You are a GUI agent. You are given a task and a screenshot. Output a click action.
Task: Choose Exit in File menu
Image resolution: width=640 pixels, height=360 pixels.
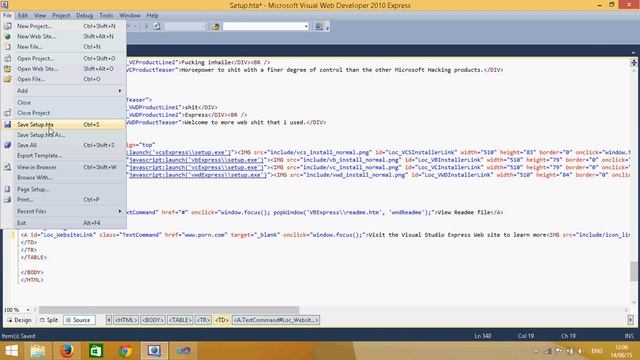coord(64,223)
